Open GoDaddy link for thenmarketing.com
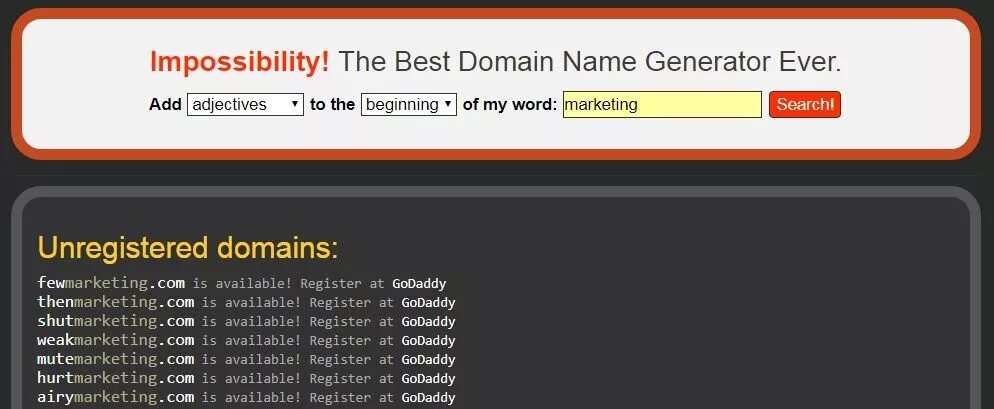This screenshot has width=994, height=409. [x=428, y=302]
